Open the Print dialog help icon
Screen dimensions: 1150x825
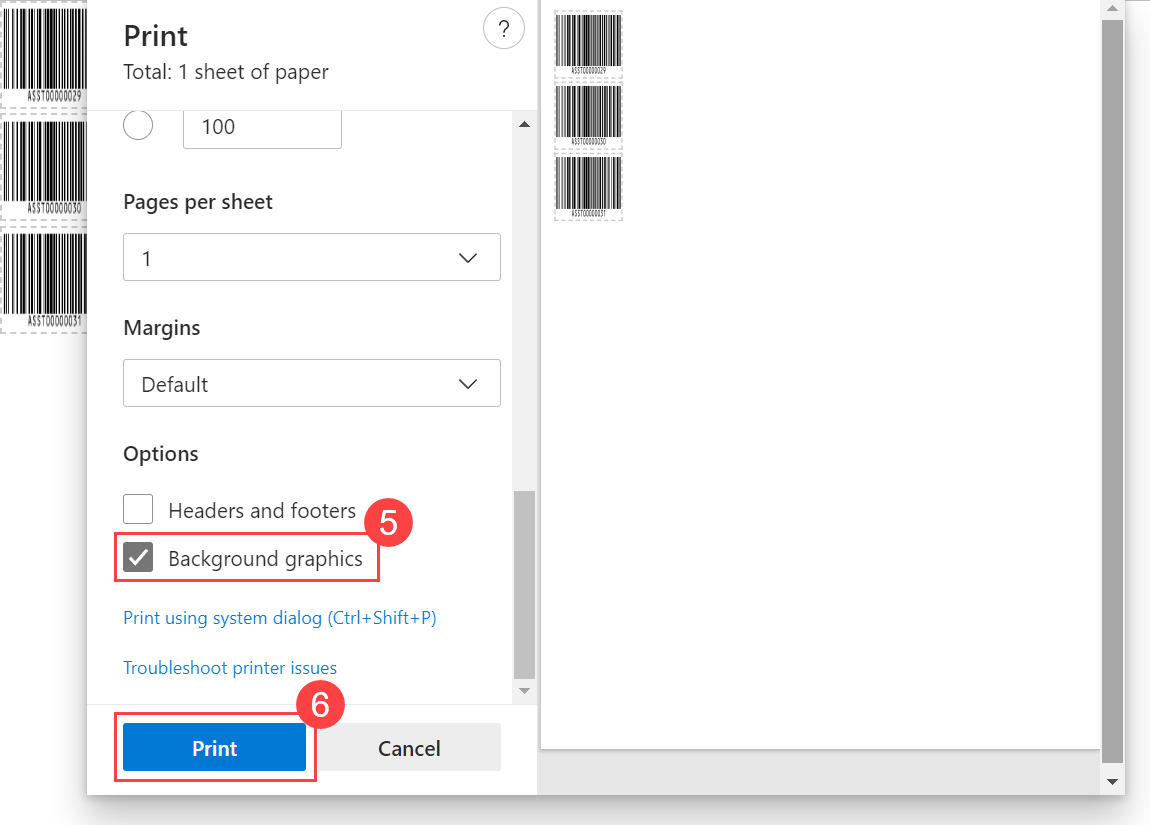tap(503, 28)
